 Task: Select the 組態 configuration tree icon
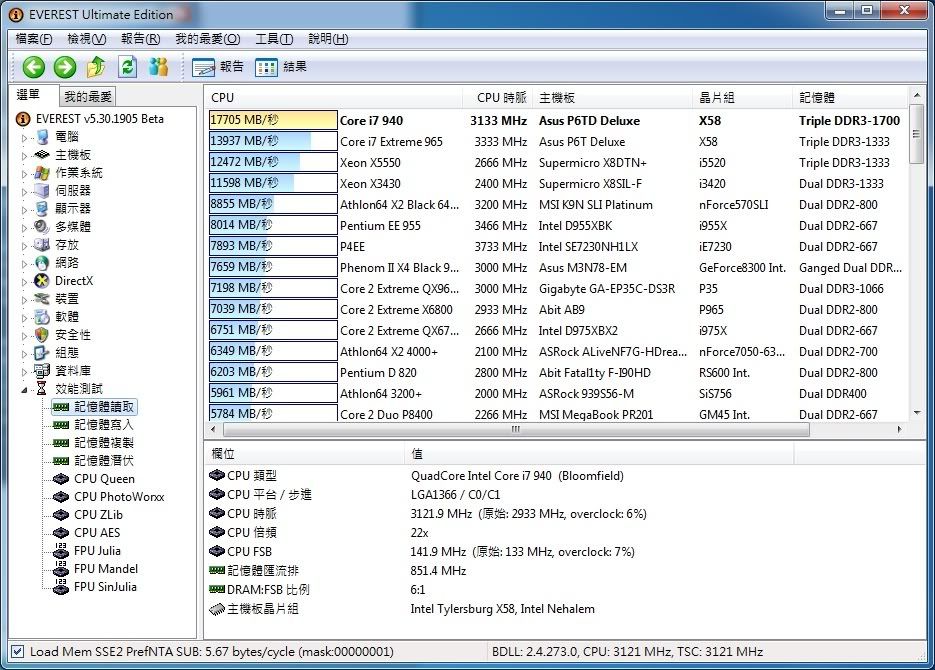pyautogui.click(x=42, y=352)
